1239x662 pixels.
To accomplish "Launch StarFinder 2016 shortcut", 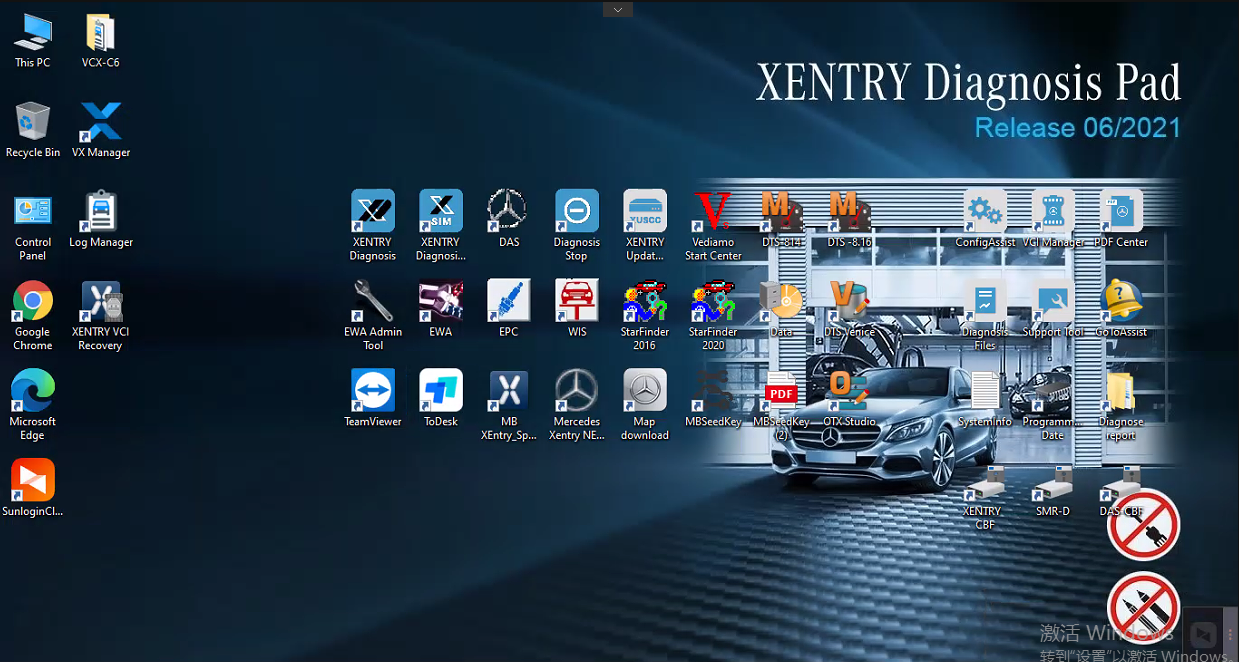I will [x=644, y=301].
